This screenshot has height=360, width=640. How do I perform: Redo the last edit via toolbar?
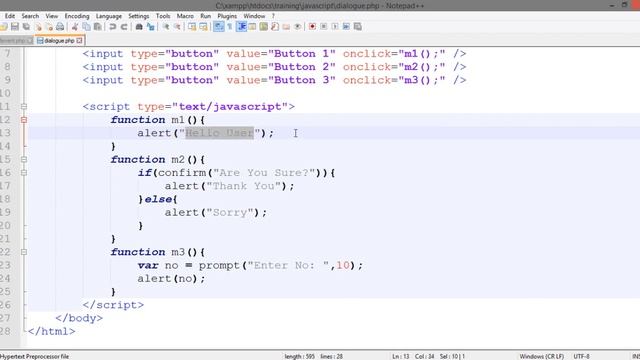click(x=124, y=27)
